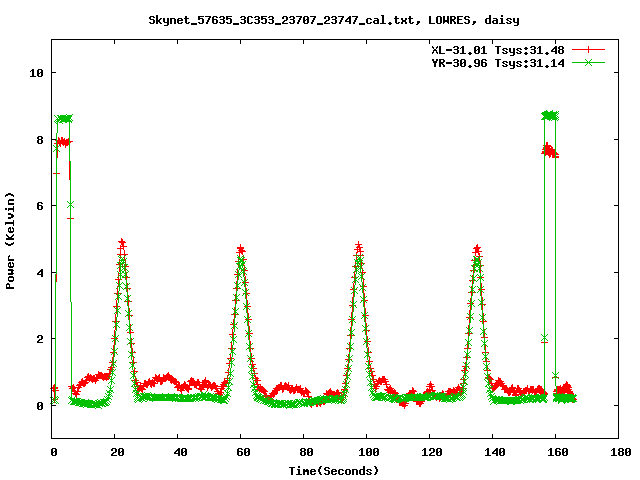The image size is (640, 480).
Task: Click the x-axis tick label 140
Action: [x=495, y=452]
